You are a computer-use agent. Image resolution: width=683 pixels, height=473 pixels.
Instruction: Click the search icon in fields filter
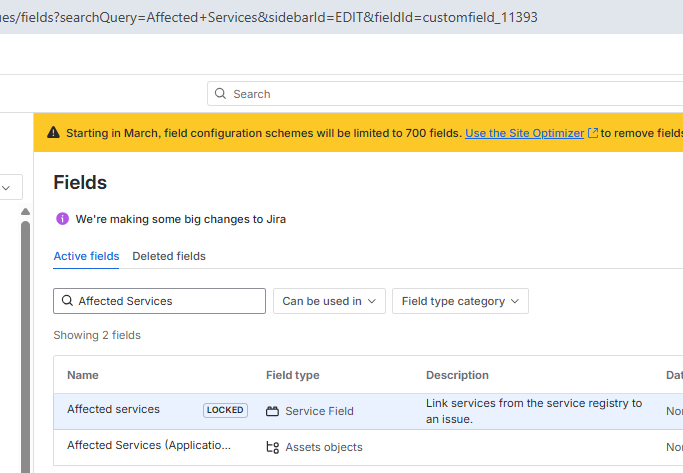(x=68, y=301)
